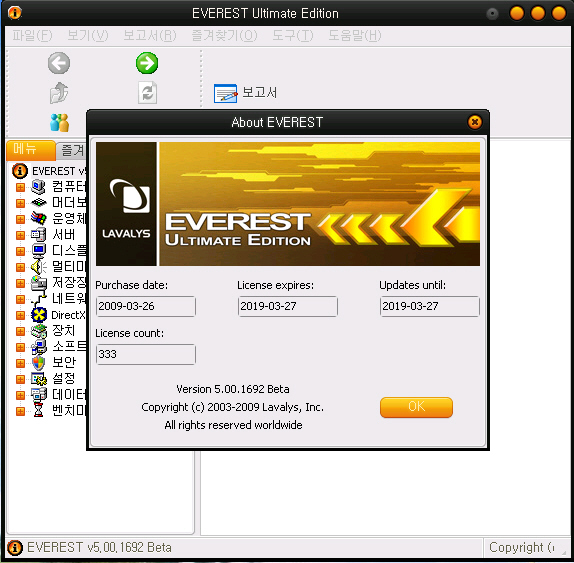Click the License count field
The height and width of the screenshot is (563, 574).
[146, 354]
